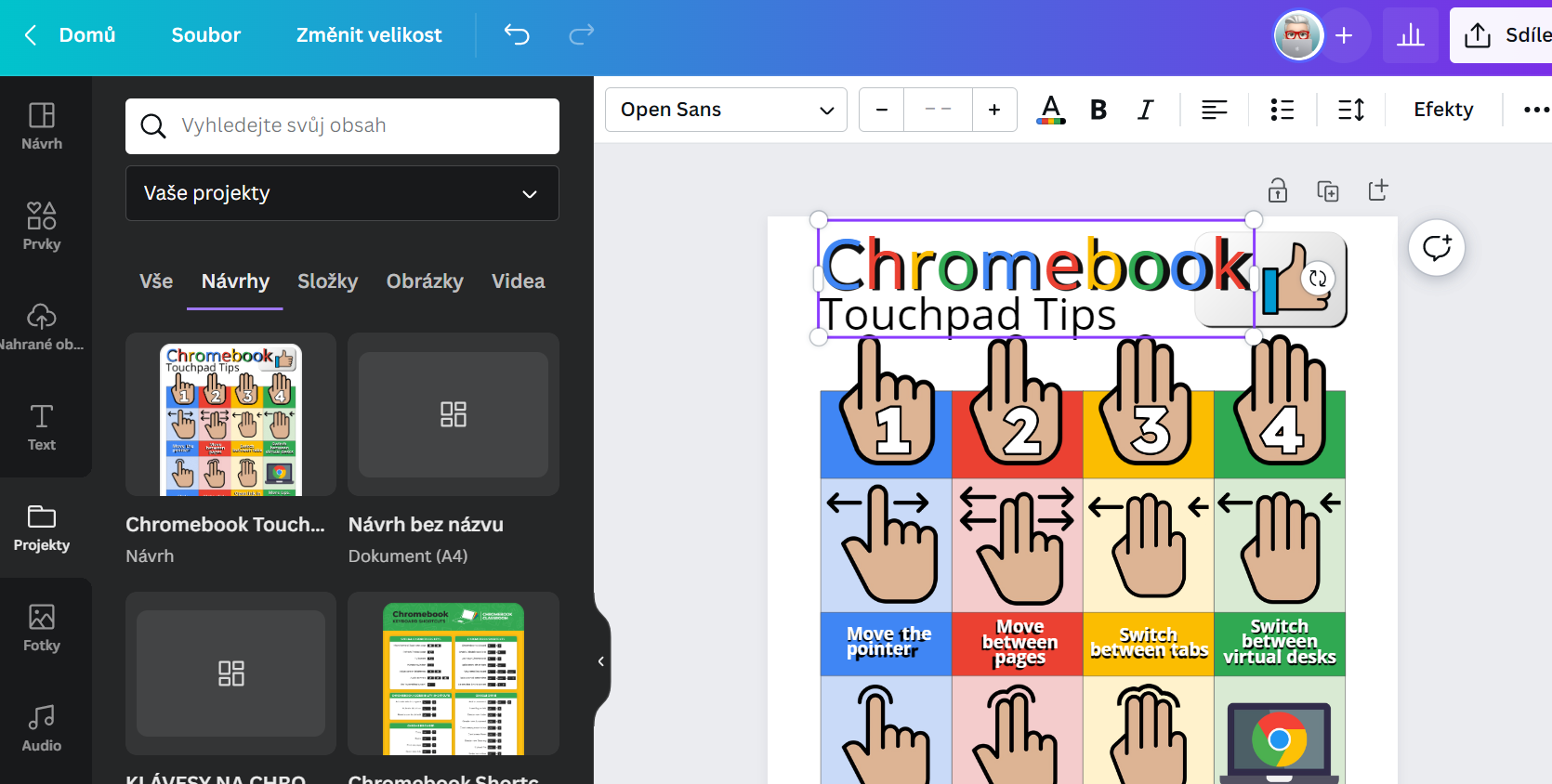Open the Text panel
1552x784 pixels.
pyautogui.click(x=42, y=427)
